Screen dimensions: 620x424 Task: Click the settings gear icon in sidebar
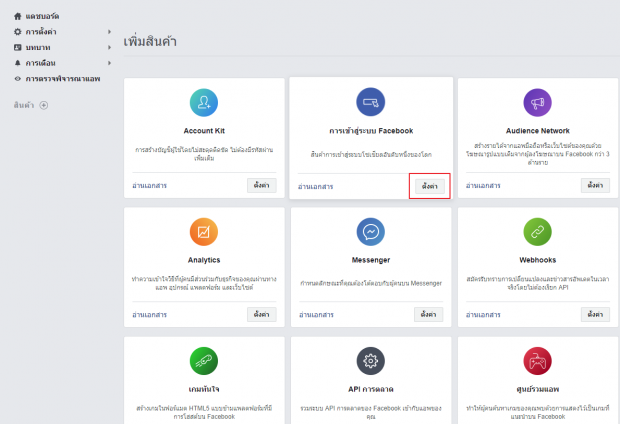tap(17, 32)
